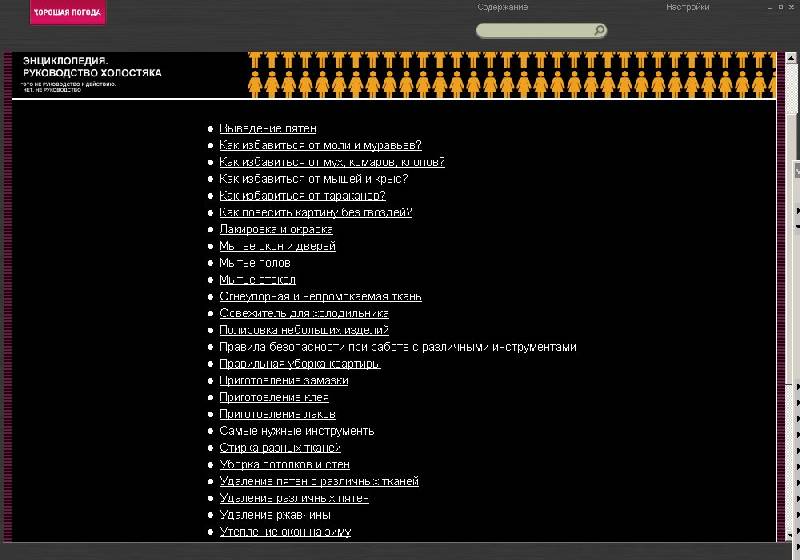Select 'Самые нужные инструменты' entry
Screen dimensions: 800x560
[296, 431]
